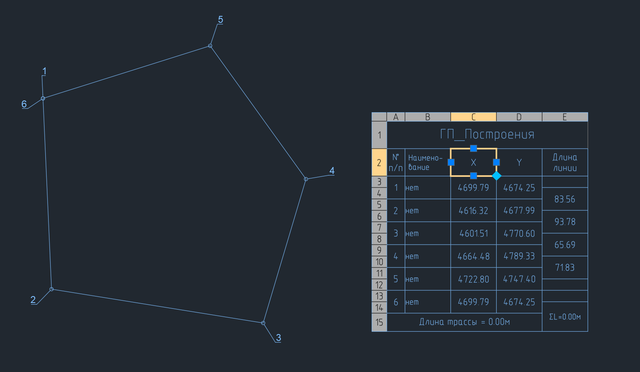Select column header A of the table
The width and height of the screenshot is (640, 372).
(x=396, y=117)
